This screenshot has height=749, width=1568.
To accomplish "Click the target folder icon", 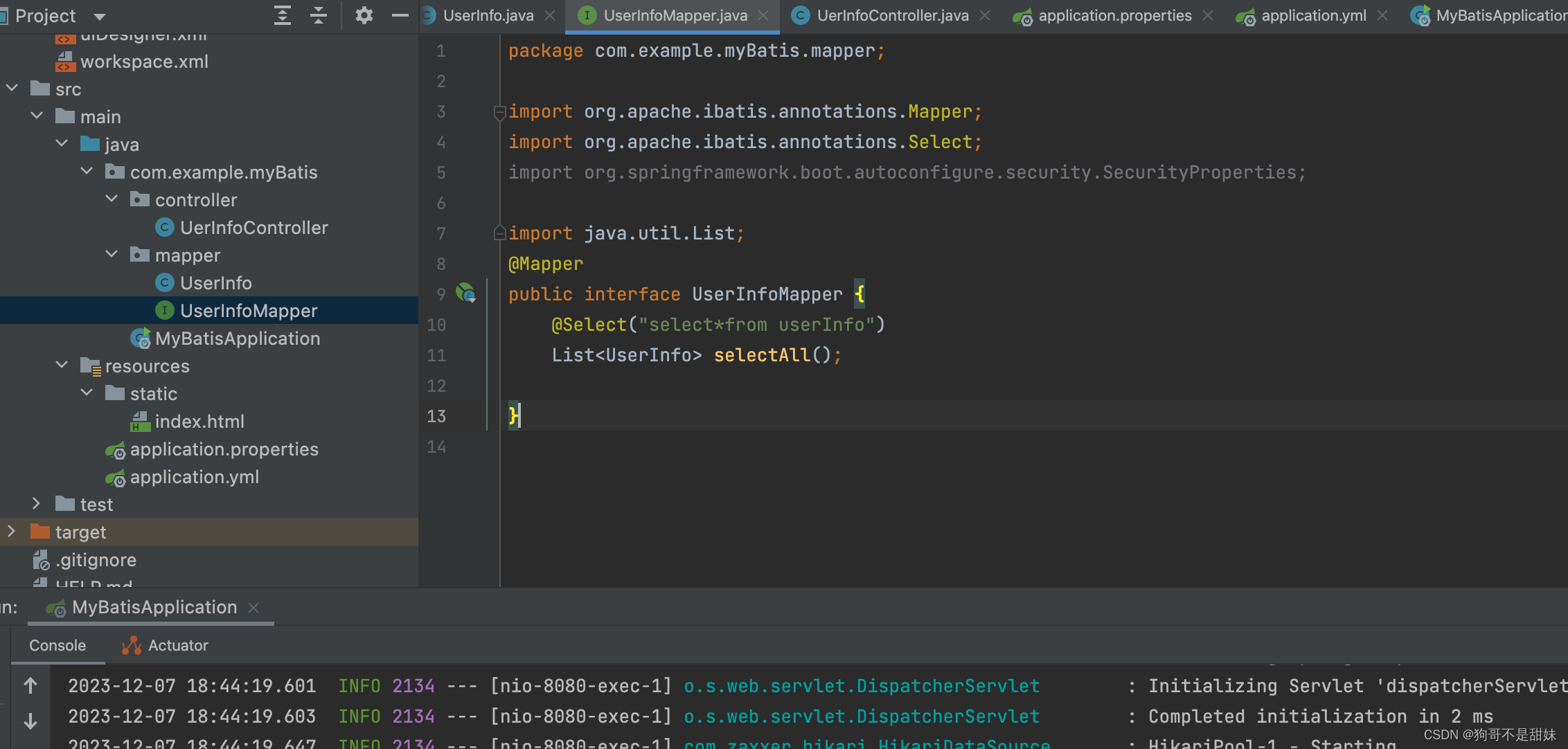I will pyautogui.click(x=40, y=532).
